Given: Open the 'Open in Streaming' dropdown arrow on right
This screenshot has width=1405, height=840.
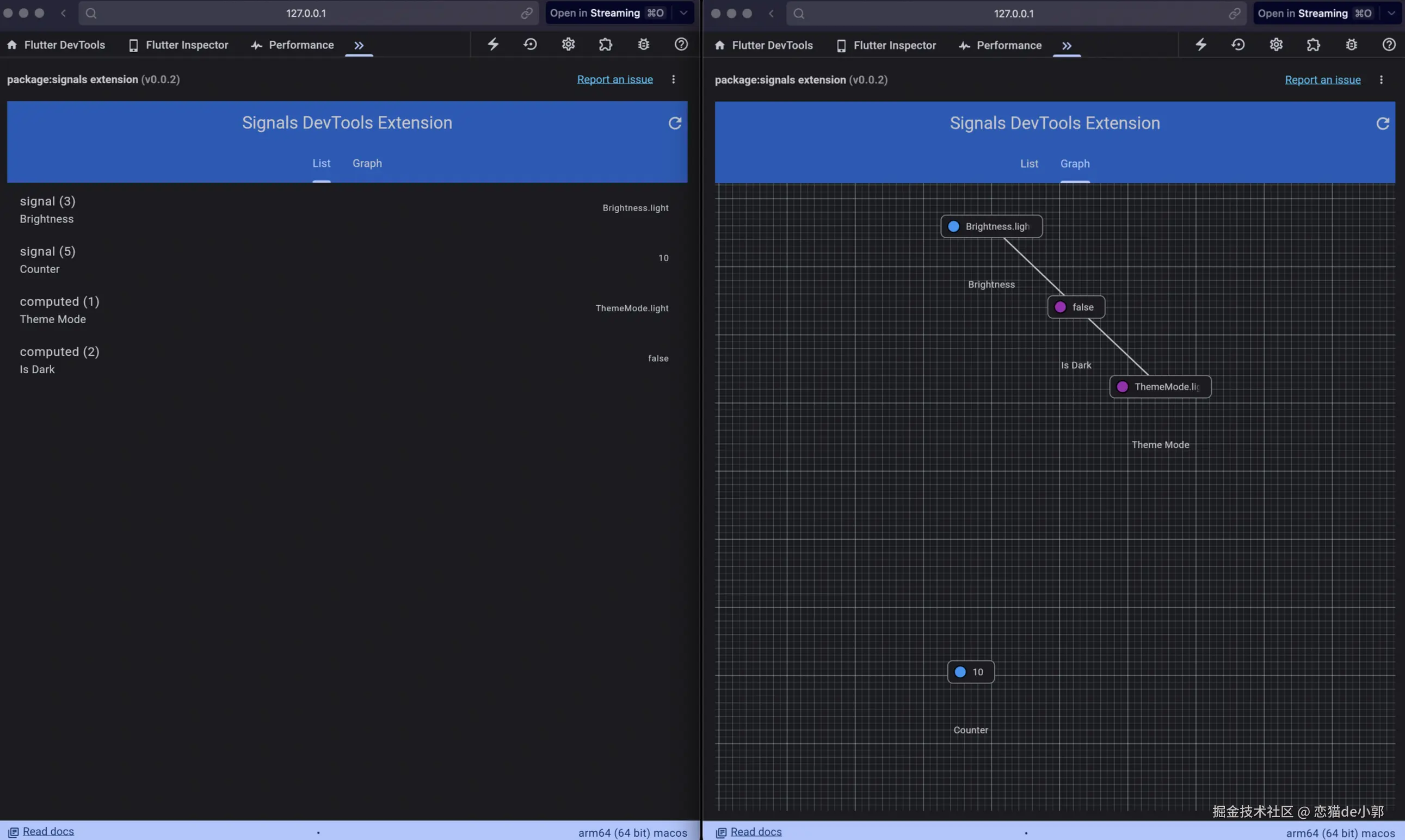Looking at the screenshot, I should (1391, 13).
